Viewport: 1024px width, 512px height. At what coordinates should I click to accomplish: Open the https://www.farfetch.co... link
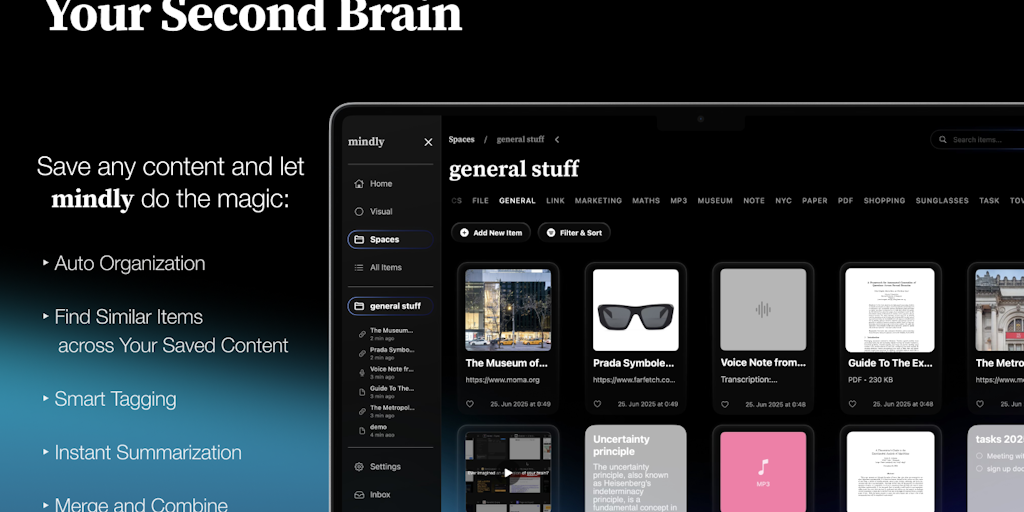pyautogui.click(x=633, y=380)
